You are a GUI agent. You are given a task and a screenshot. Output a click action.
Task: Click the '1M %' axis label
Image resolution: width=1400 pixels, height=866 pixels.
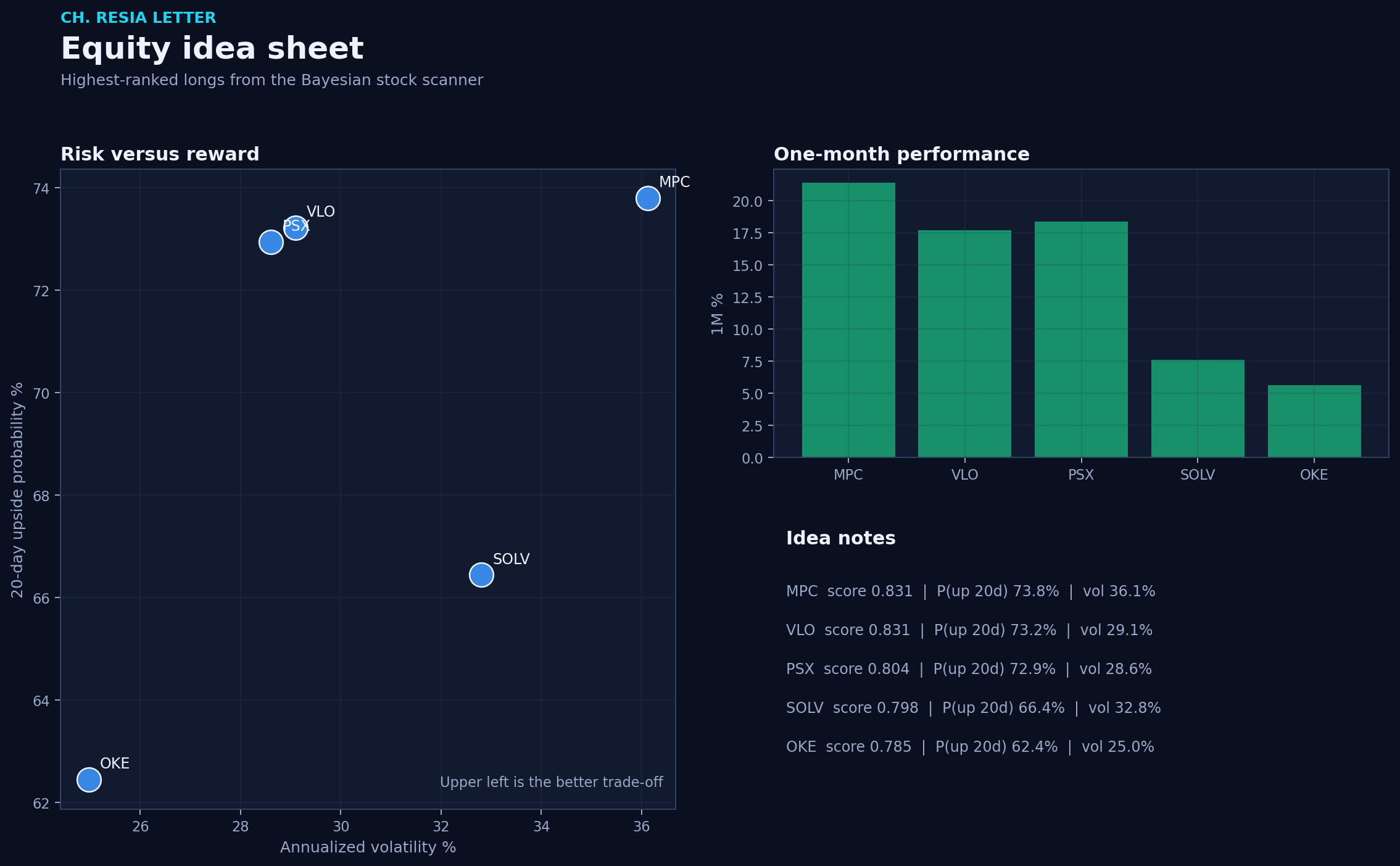pyautogui.click(x=717, y=314)
